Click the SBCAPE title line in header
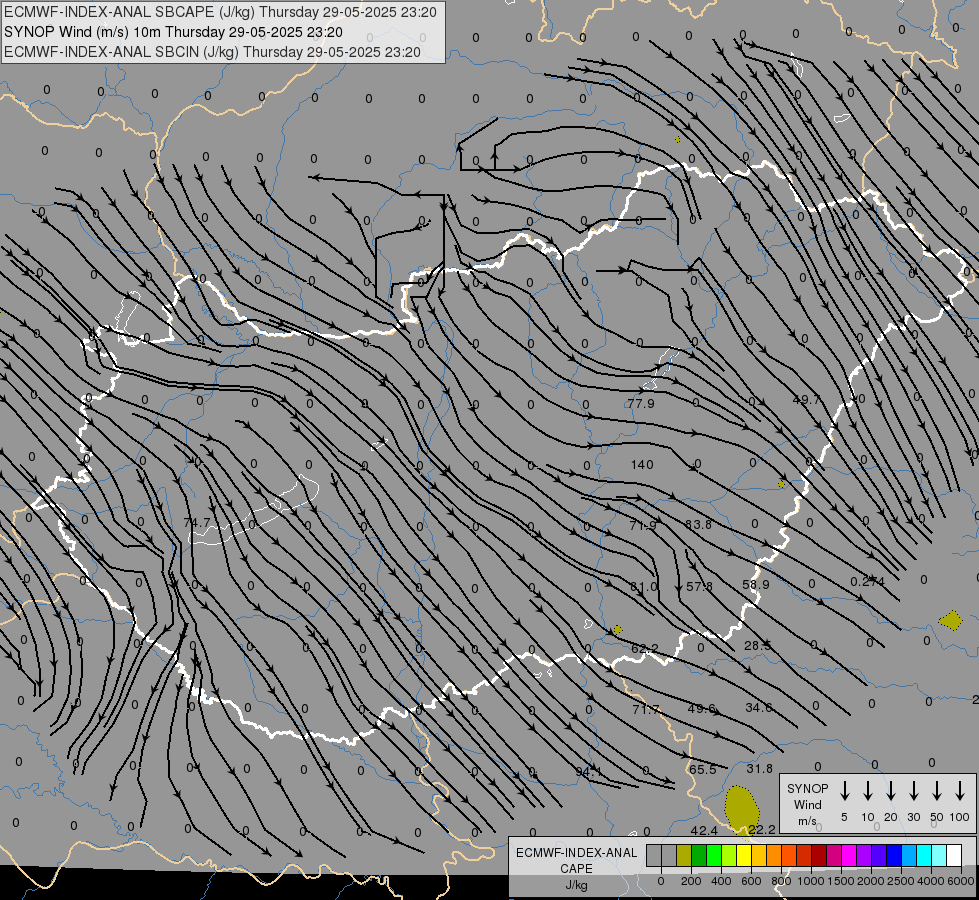This screenshot has width=979, height=900. pyautogui.click(x=220, y=12)
